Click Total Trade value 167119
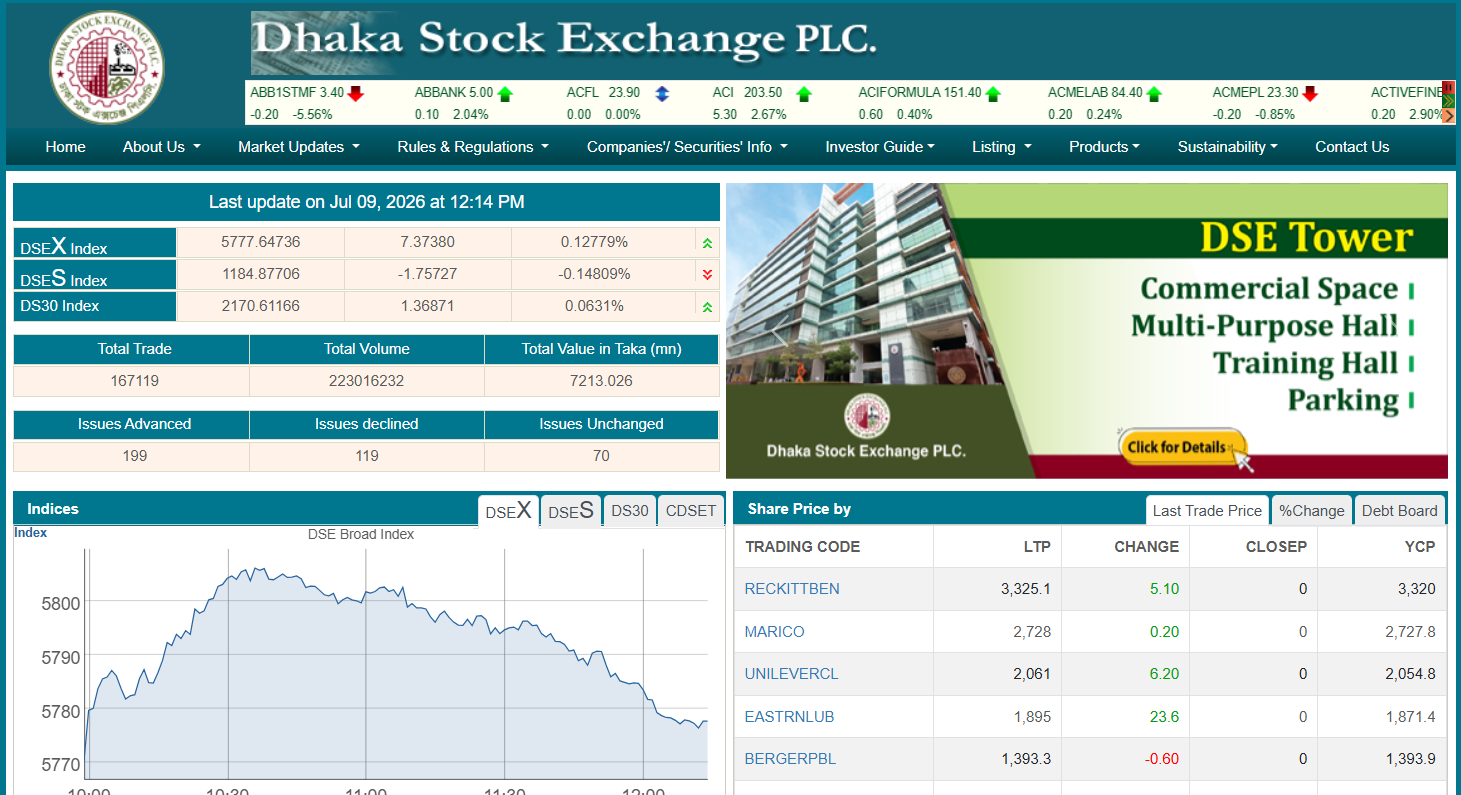 [135, 381]
